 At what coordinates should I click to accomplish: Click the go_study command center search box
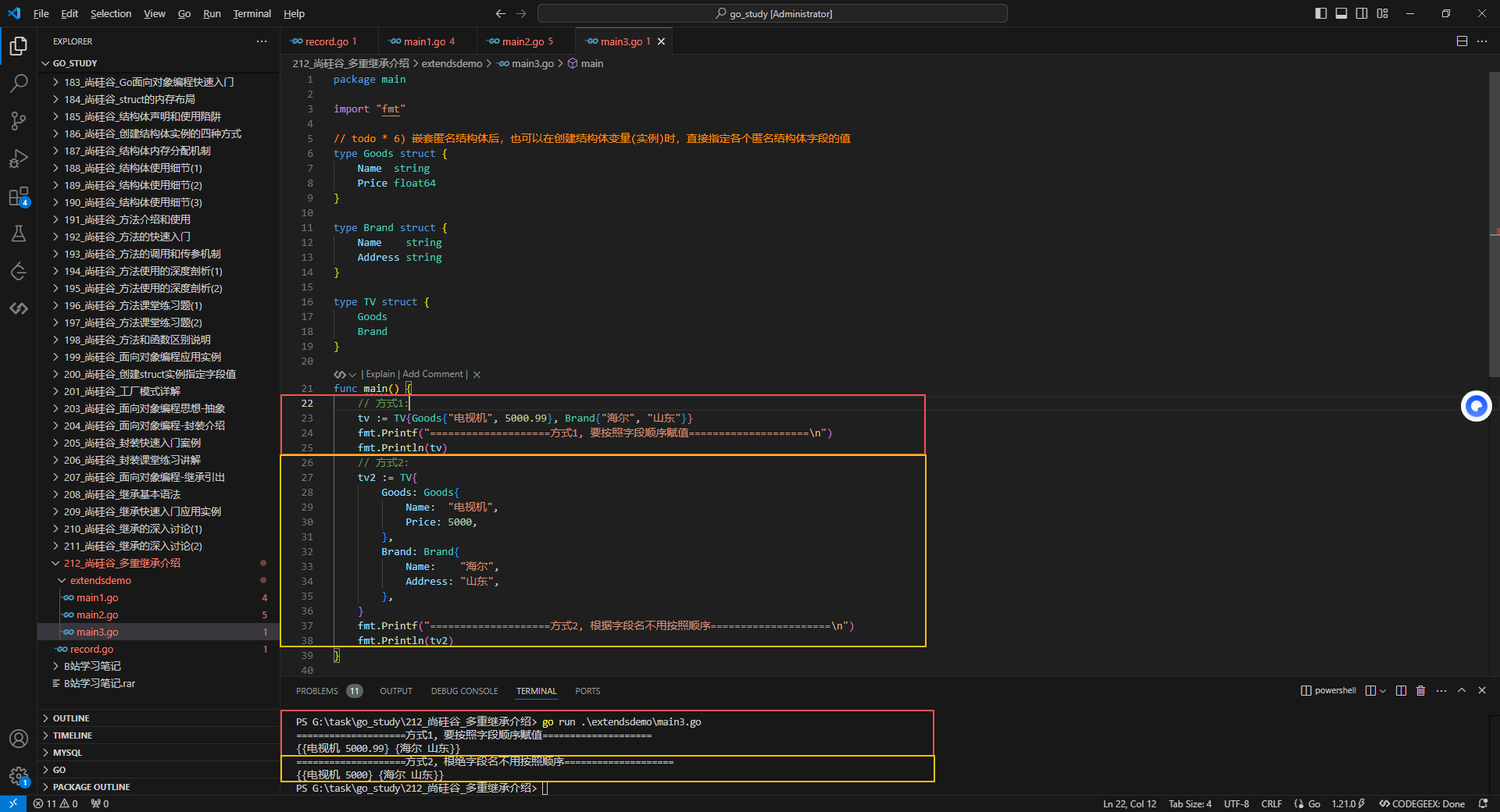click(x=772, y=13)
